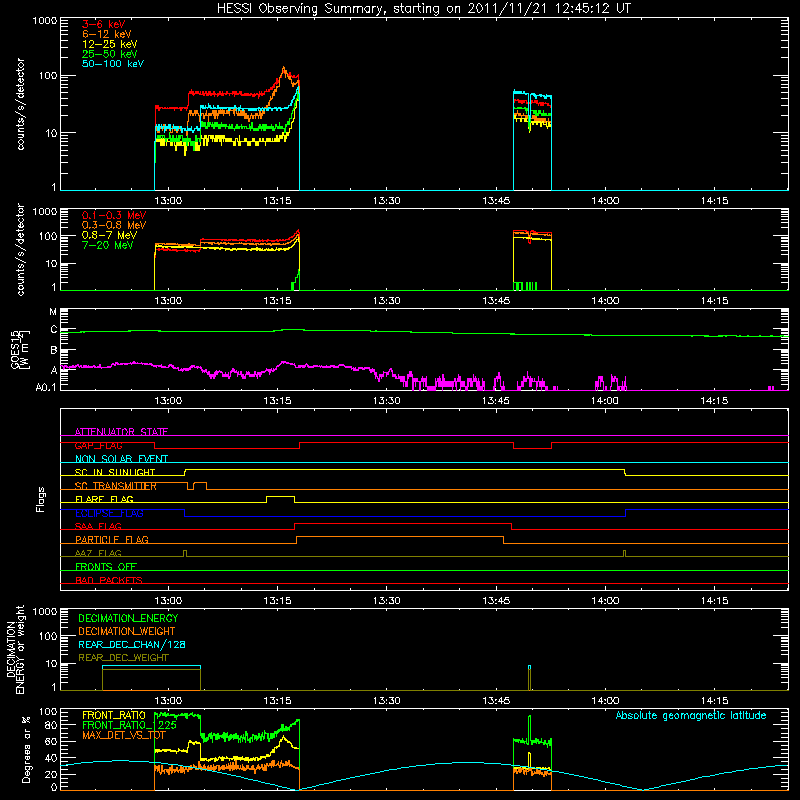The width and height of the screenshot is (800, 800).
Task: Click the C class tick label on GOES panel
Action: 54,330
